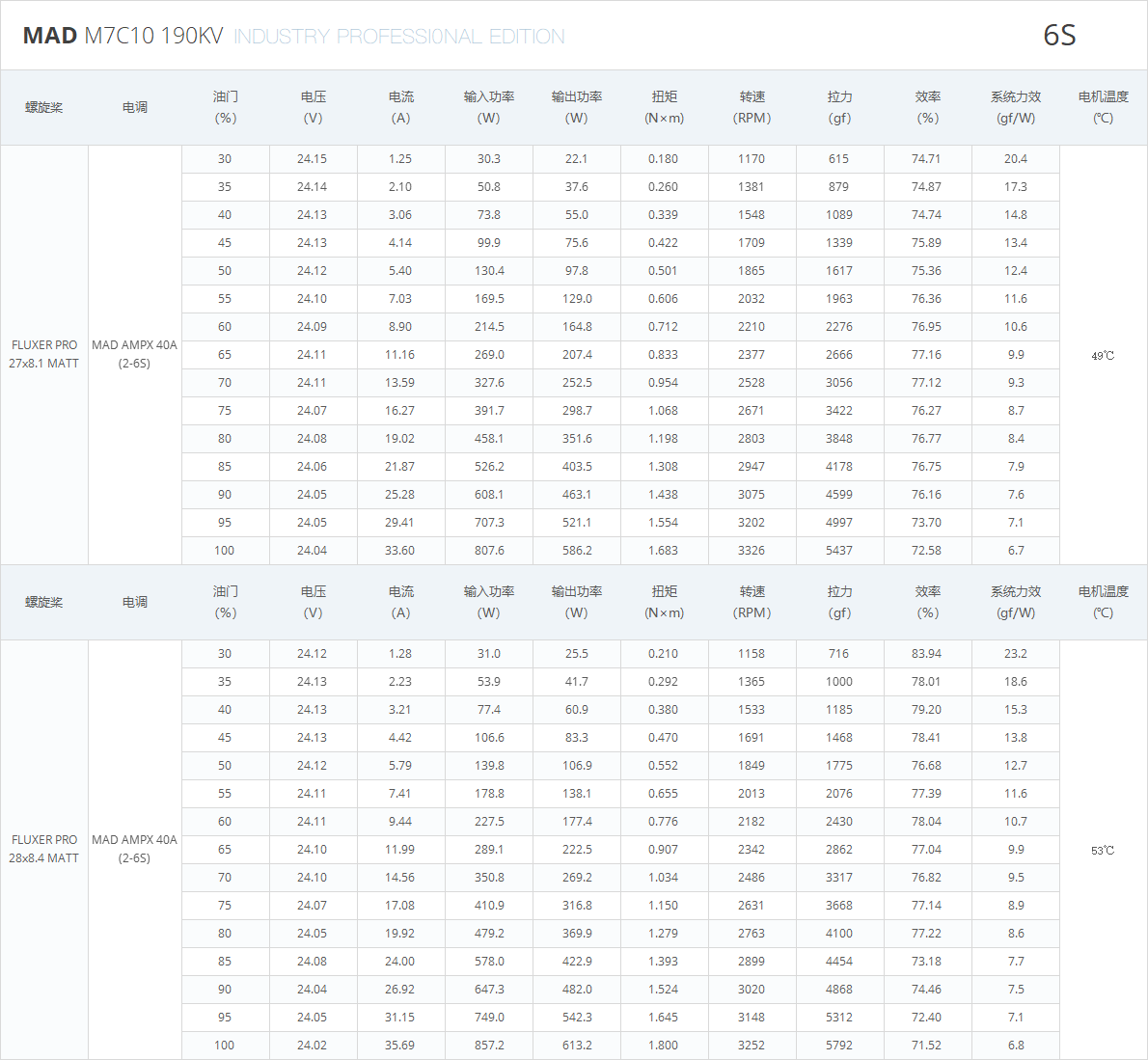1148x1060 pixels.
Task: Click RPM value 2763
Action: (x=752, y=934)
